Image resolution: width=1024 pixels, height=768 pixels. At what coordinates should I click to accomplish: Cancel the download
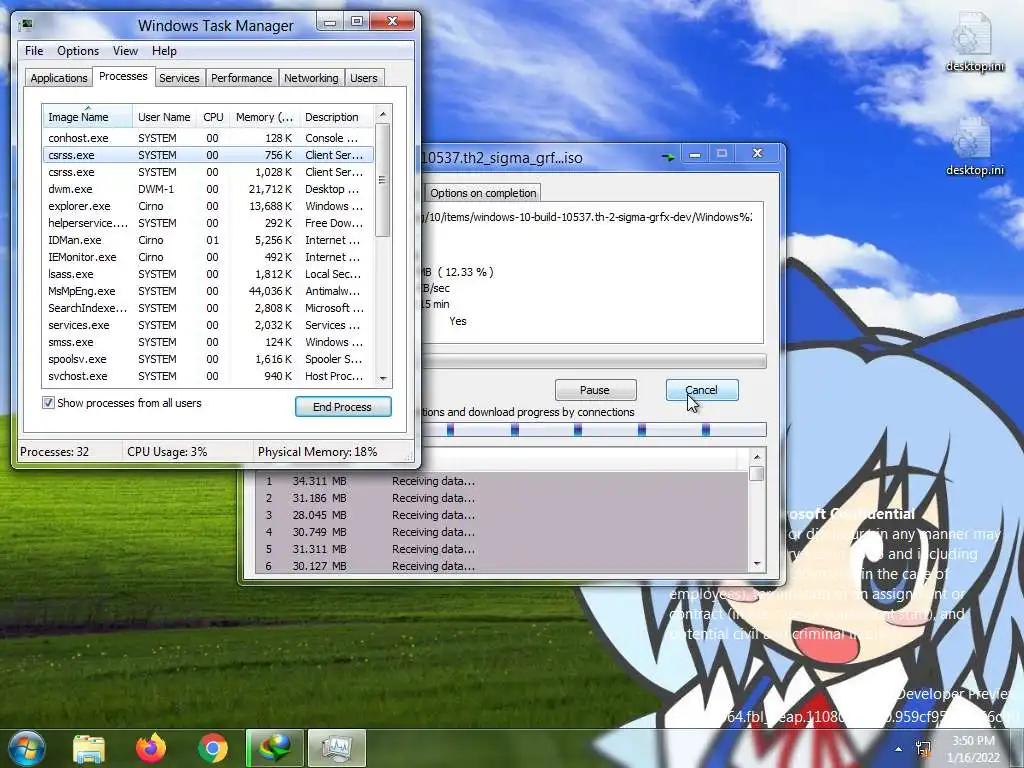pos(702,390)
